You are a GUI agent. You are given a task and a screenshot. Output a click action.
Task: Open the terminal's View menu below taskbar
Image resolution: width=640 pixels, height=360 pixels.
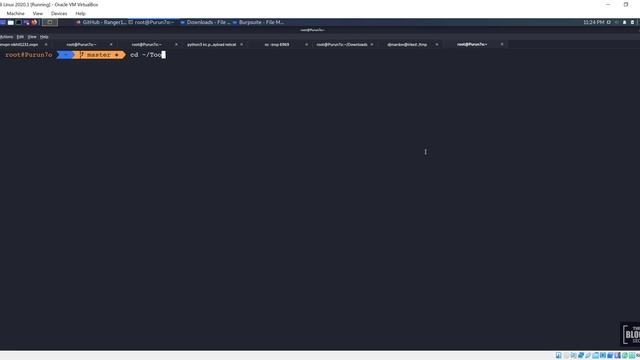[32, 37]
